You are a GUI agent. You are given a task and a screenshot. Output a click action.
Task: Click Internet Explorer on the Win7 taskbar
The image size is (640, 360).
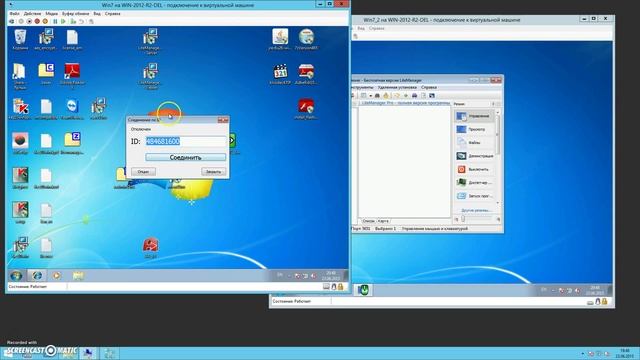tap(37, 276)
